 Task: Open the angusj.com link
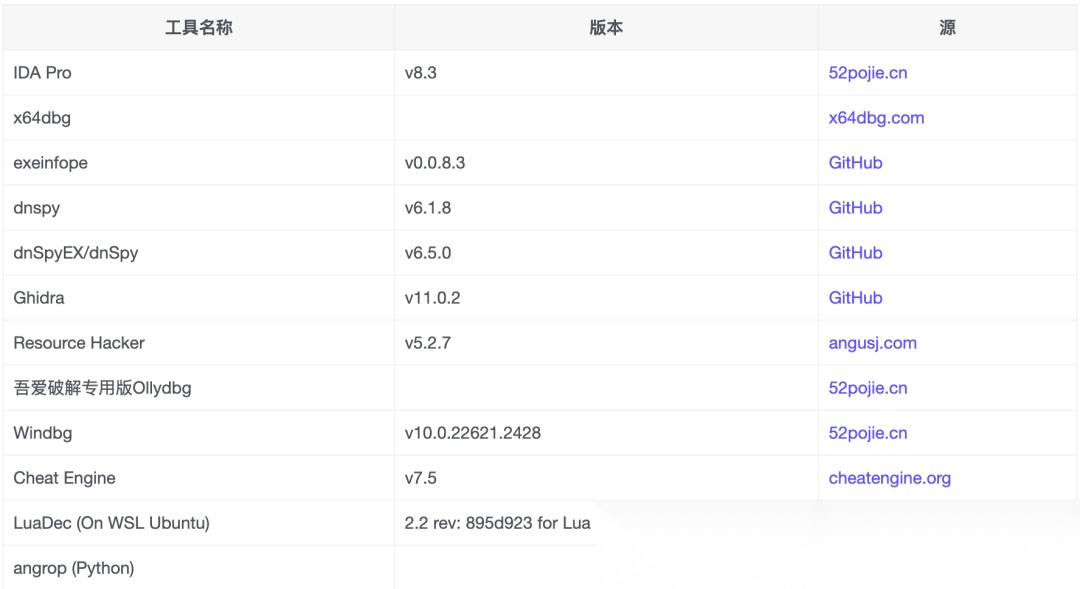872,343
